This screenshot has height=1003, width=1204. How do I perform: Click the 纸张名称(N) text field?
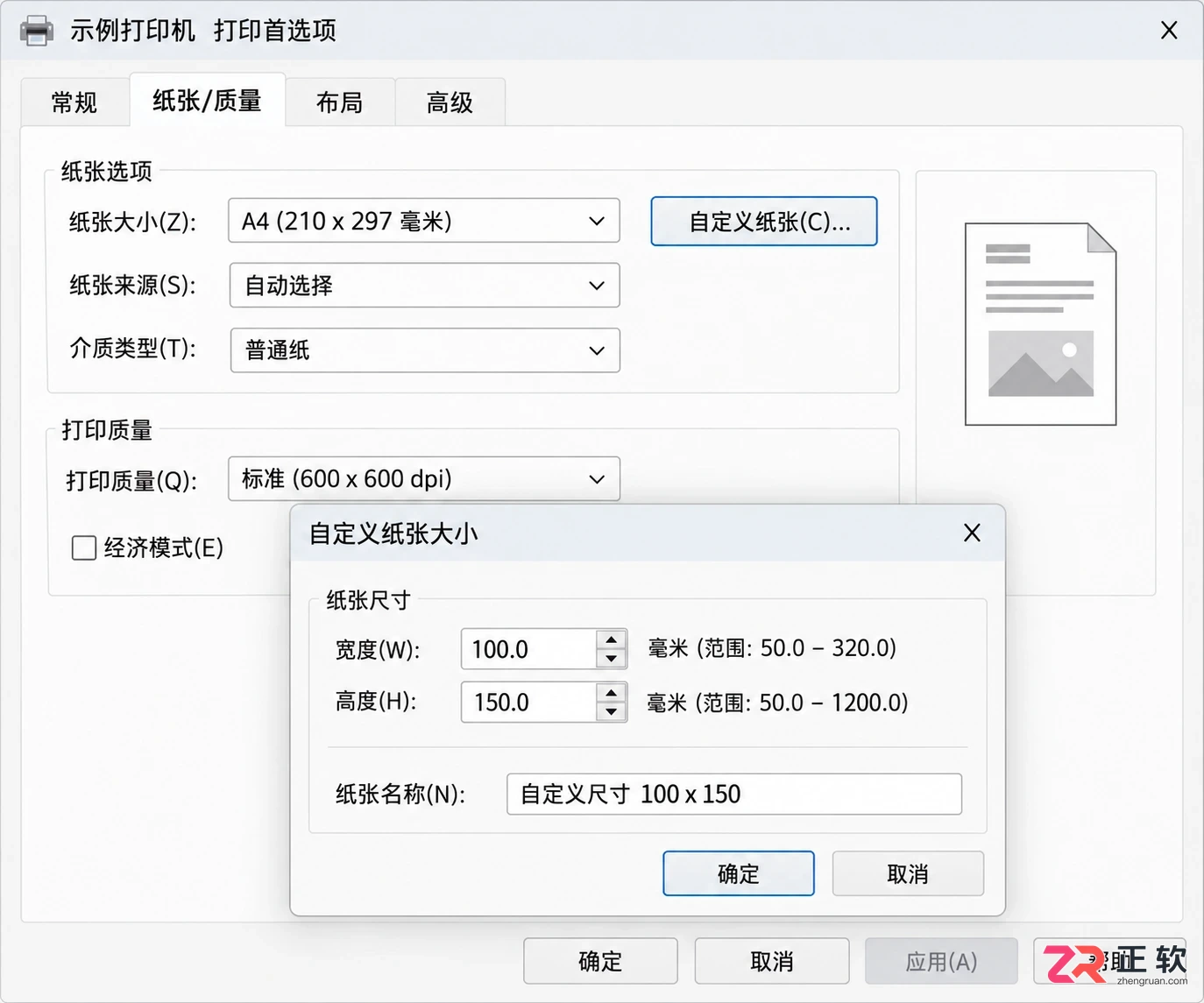[x=734, y=794]
